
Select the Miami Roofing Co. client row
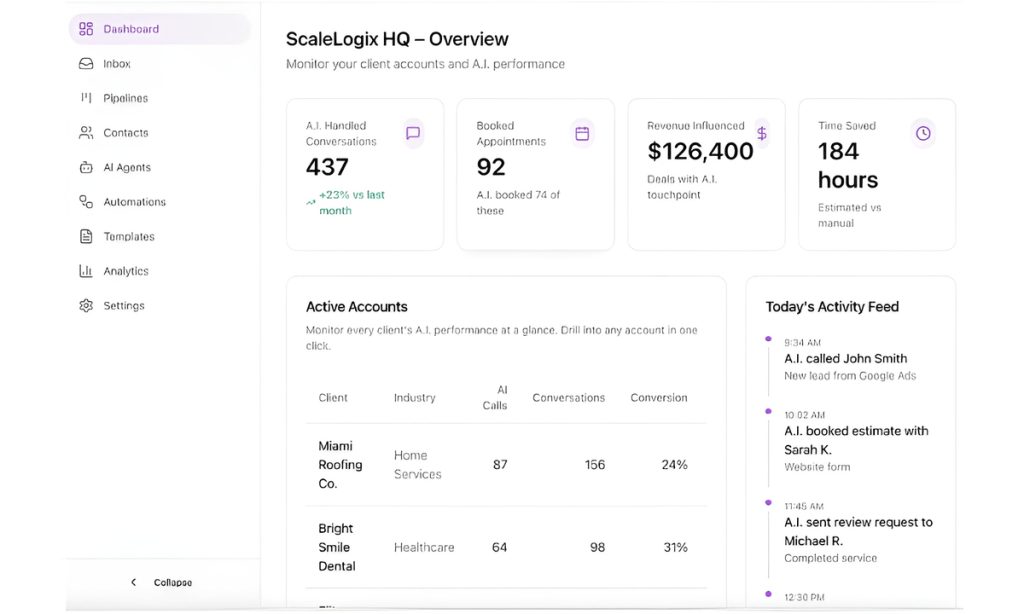point(341,465)
